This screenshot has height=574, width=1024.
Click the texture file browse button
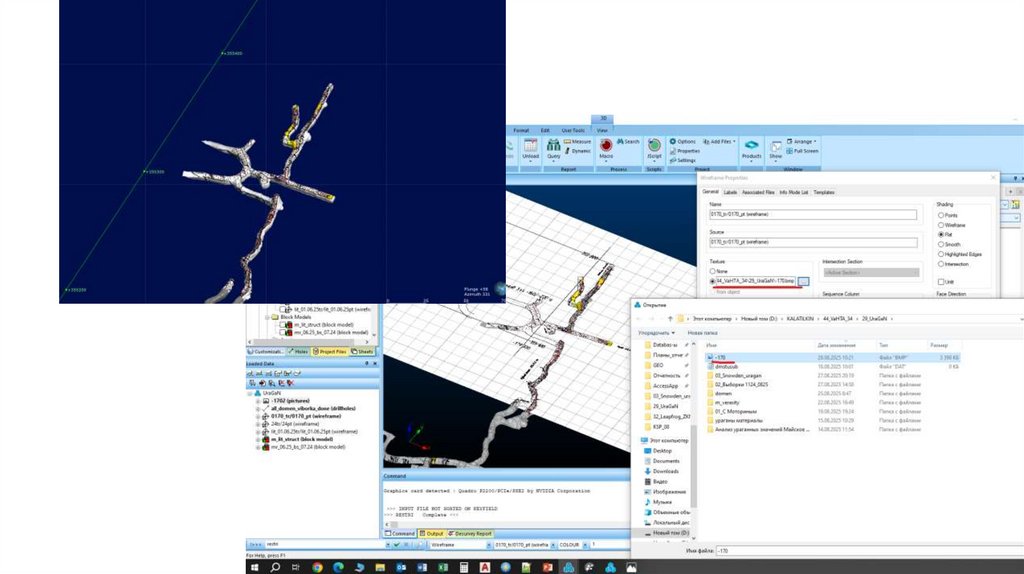click(x=805, y=282)
